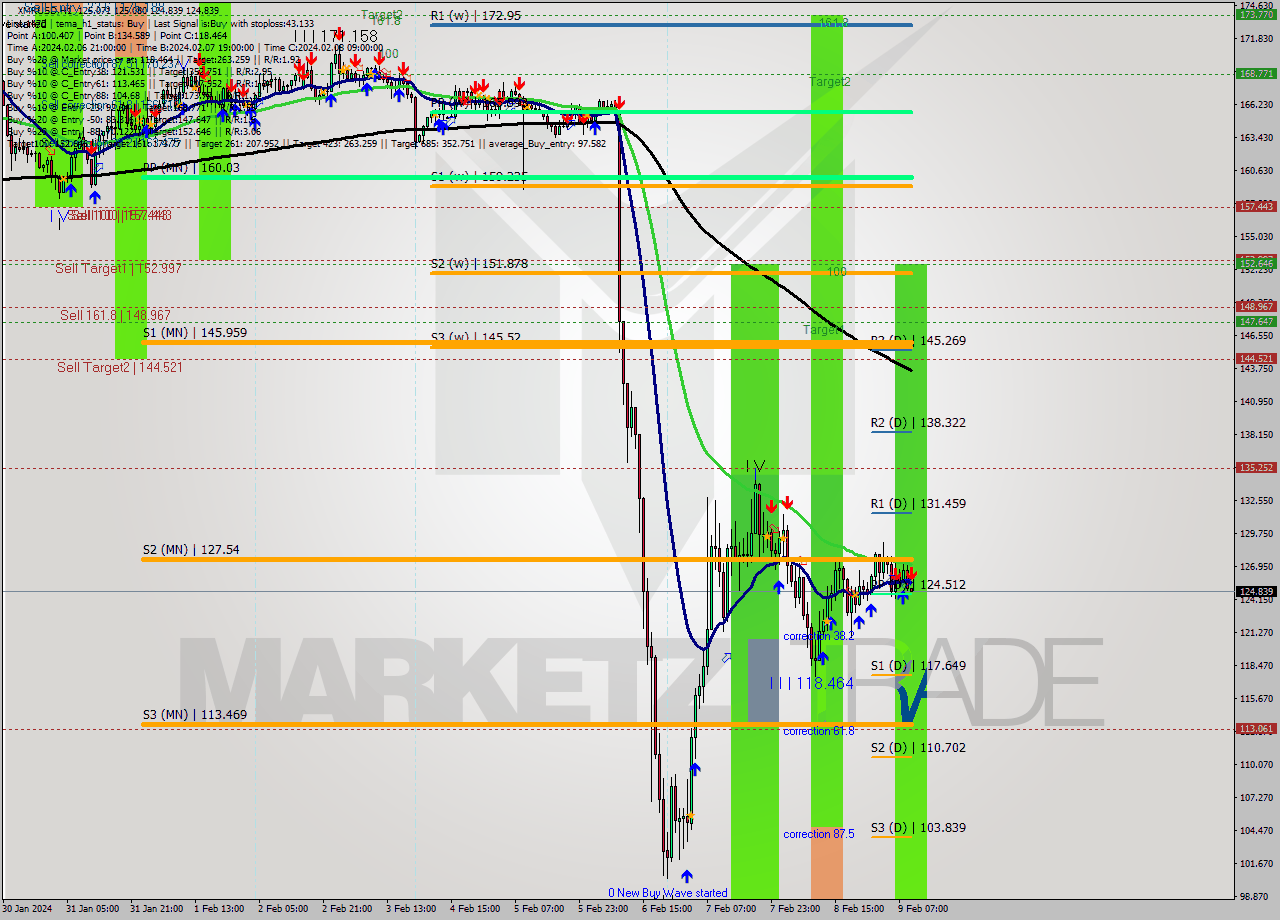This screenshot has width=1280, height=920.
Task: Click the '2 Feb 21:00' time label
Action: 347,909
